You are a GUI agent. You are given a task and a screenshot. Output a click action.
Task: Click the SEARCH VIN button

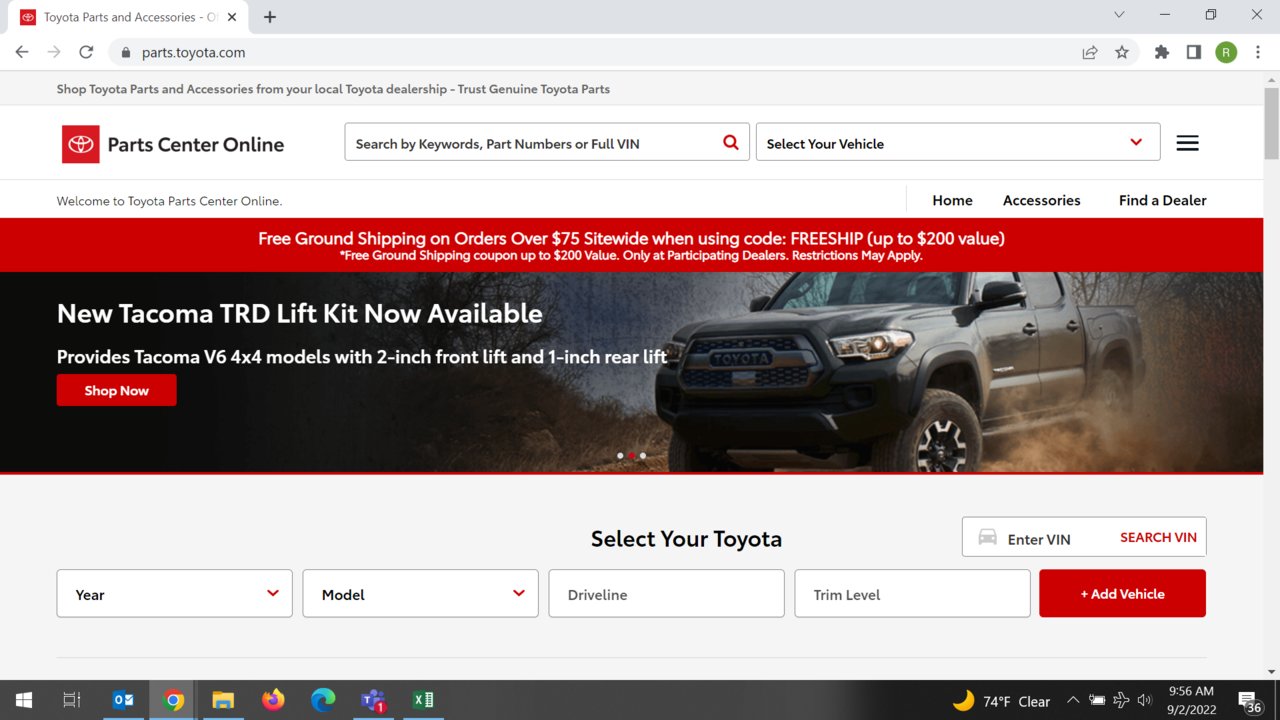coord(1158,537)
